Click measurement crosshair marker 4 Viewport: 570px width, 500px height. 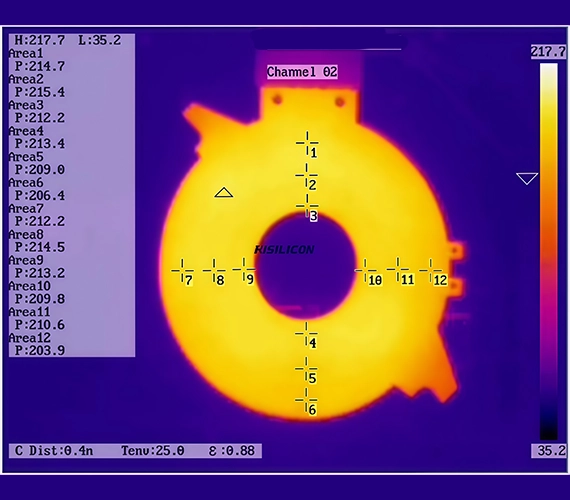click(306, 333)
